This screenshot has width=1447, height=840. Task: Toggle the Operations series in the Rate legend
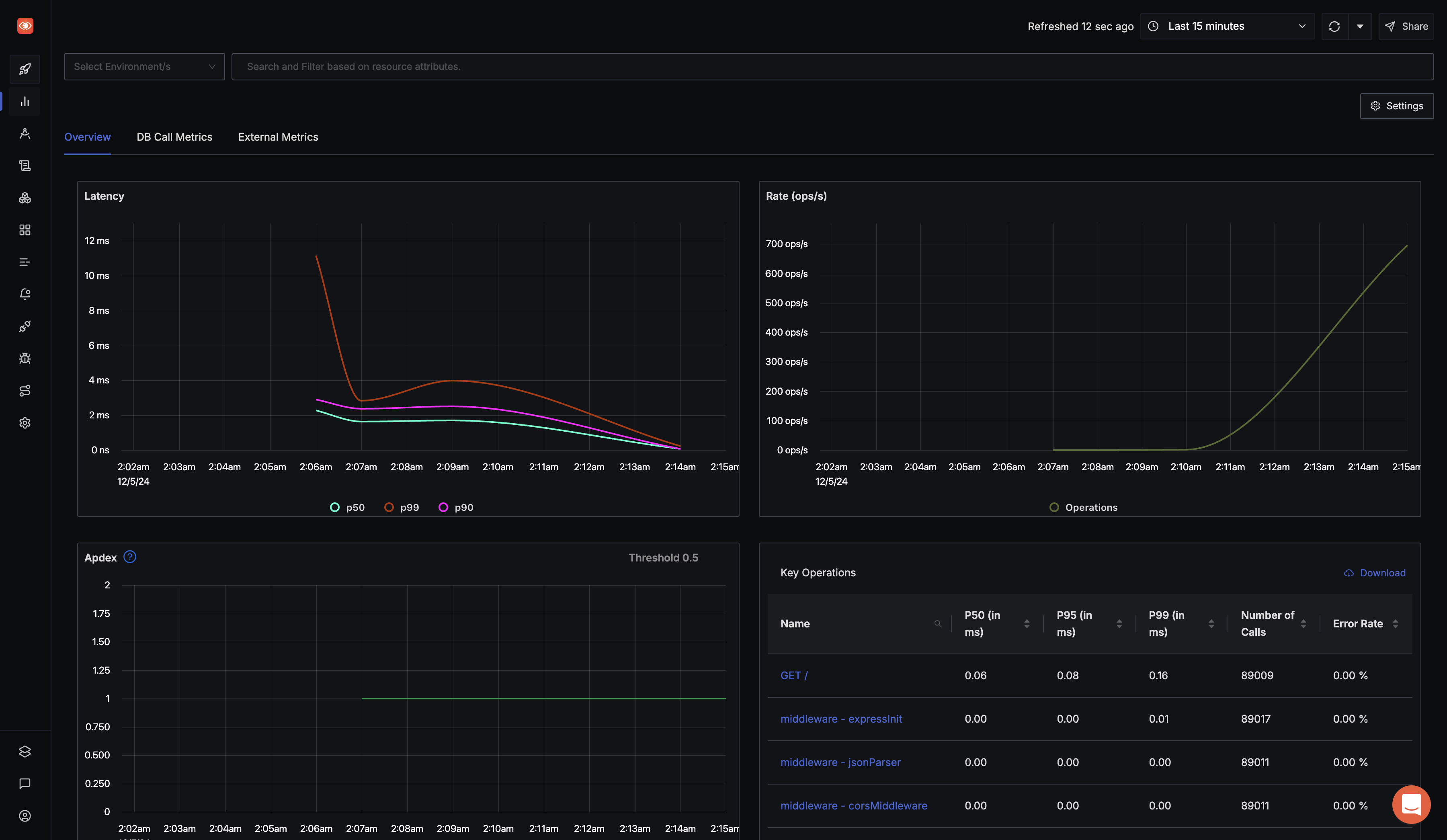1084,508
